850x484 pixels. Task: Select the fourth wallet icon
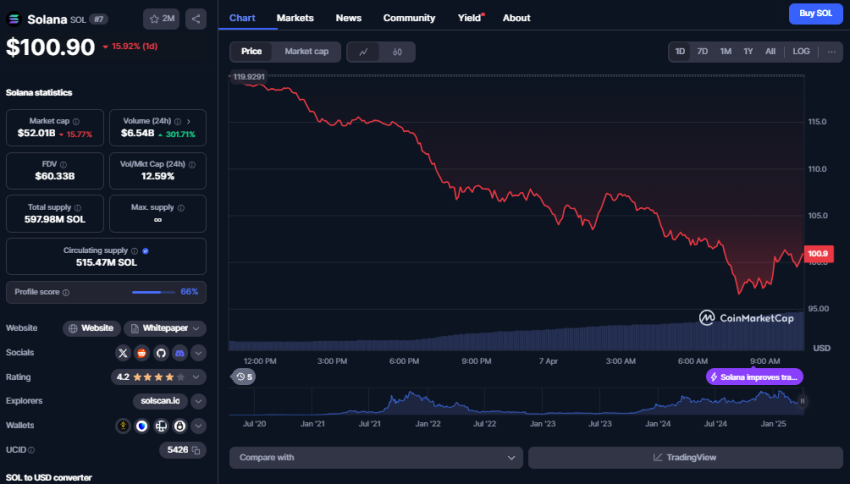179,426
